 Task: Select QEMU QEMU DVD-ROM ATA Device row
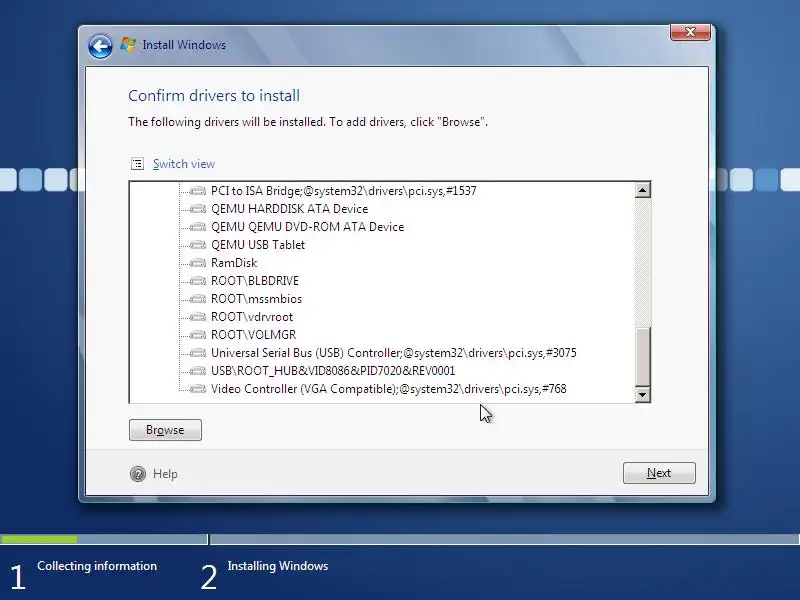coord(307,227)
